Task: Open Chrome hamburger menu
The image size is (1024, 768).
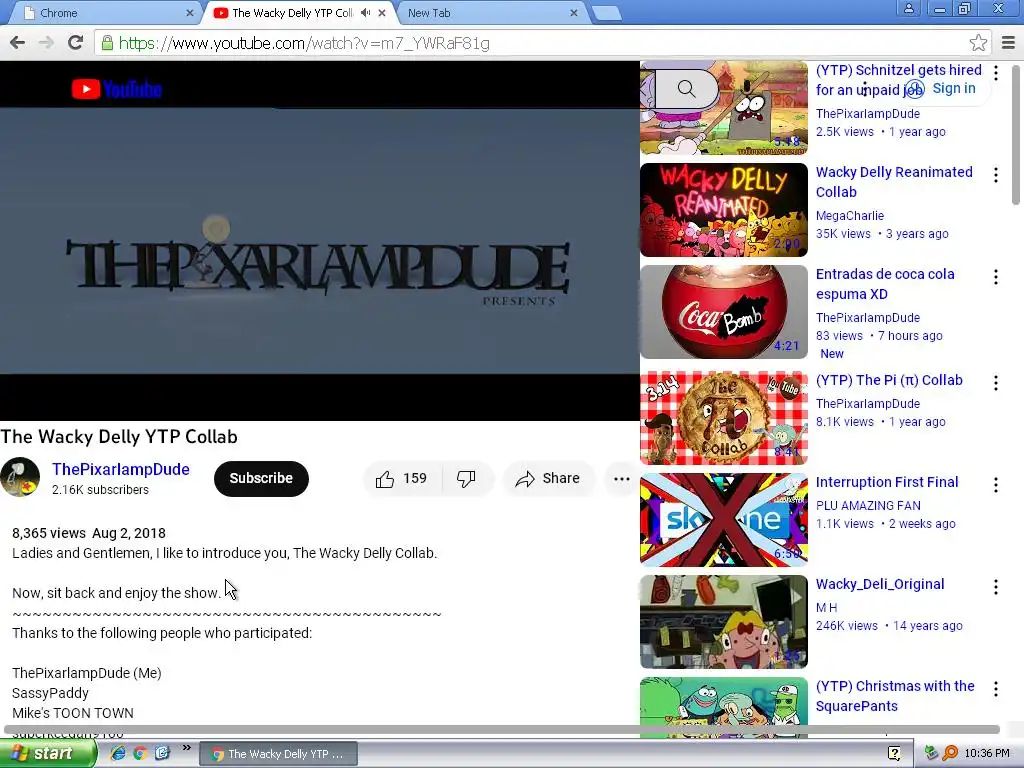Action: pos(1008,43)
